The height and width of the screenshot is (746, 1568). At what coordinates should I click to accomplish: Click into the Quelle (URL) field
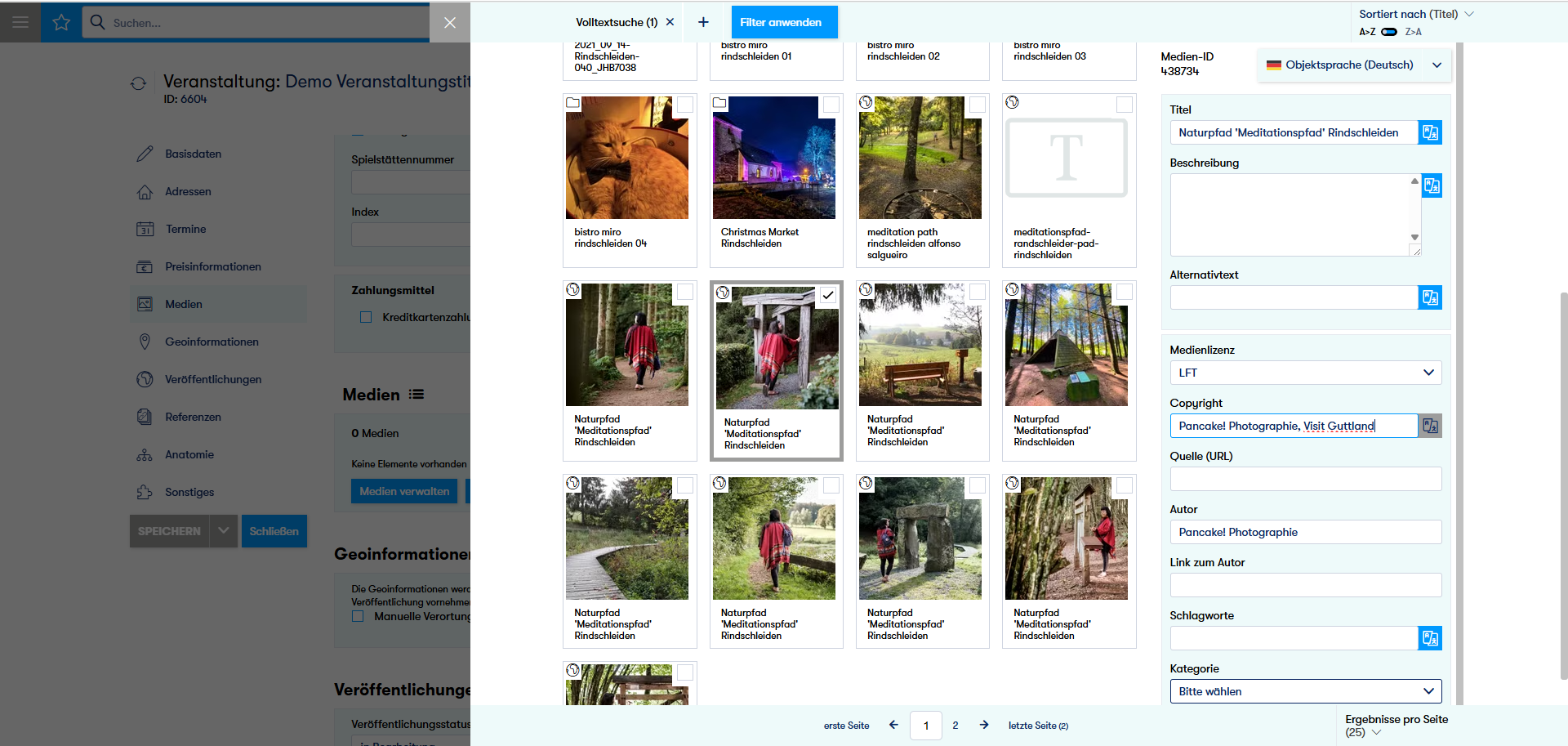tap(1305, 479)
